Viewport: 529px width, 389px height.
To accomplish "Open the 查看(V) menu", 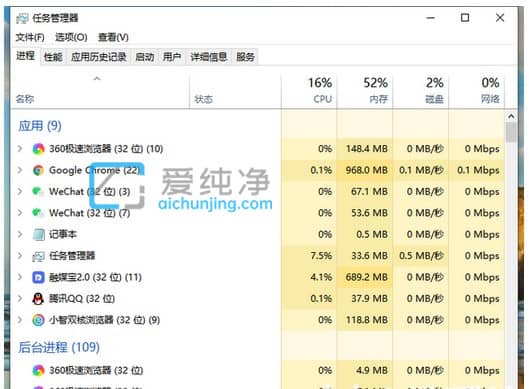I will coord(113,37).
